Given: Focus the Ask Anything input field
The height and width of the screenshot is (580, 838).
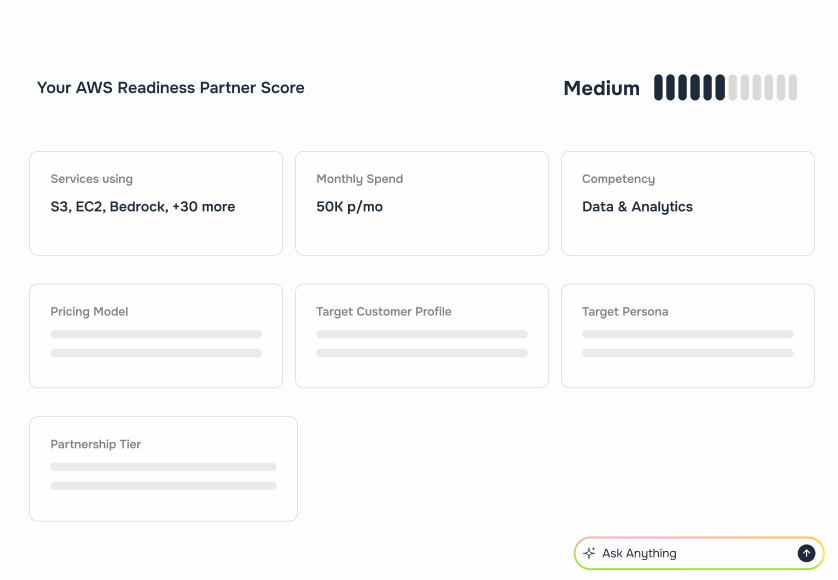Looking at the screenshot, I should point(699,553).
